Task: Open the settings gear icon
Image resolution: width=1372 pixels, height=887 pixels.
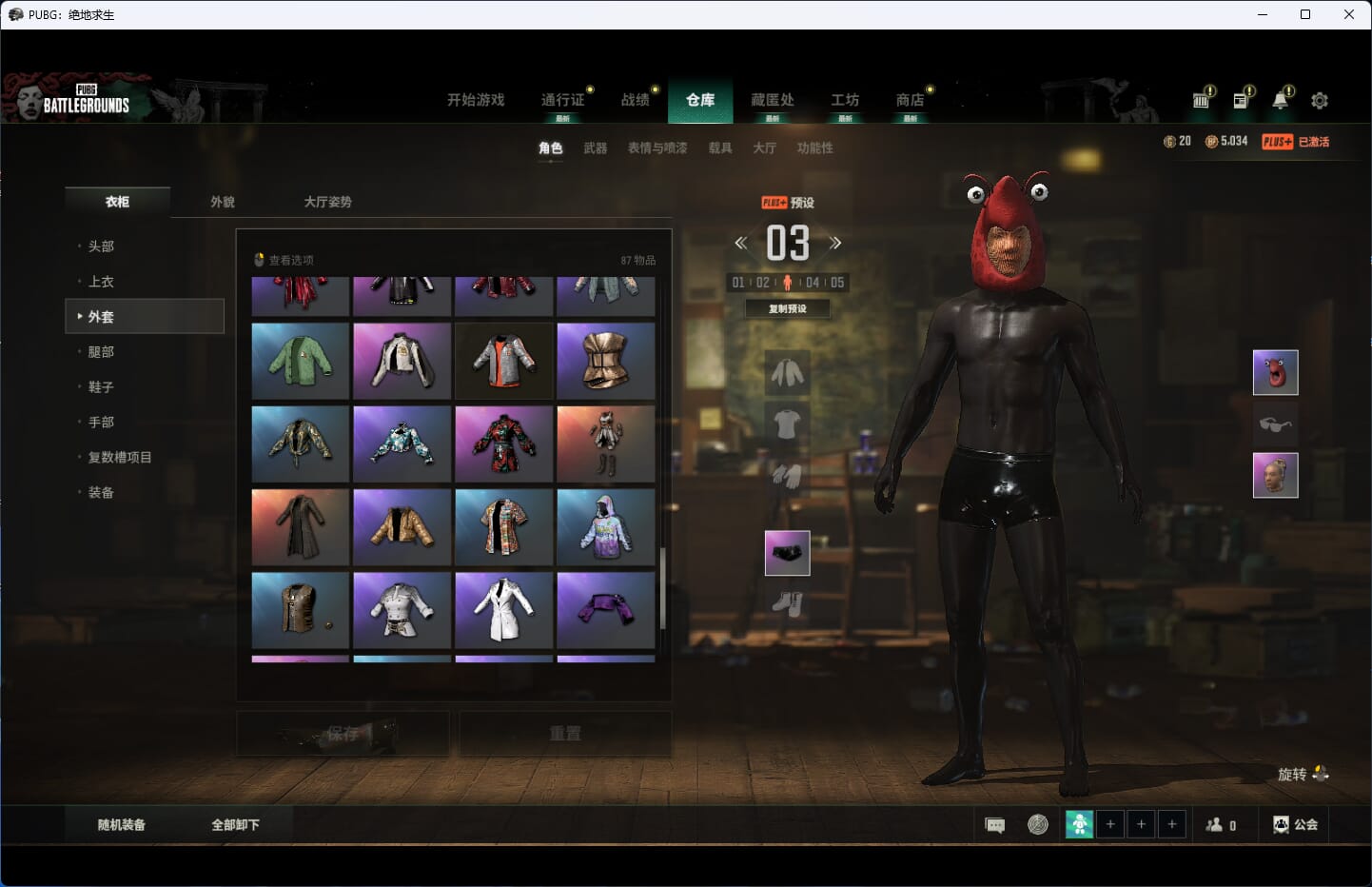Action: point(1319,100)
